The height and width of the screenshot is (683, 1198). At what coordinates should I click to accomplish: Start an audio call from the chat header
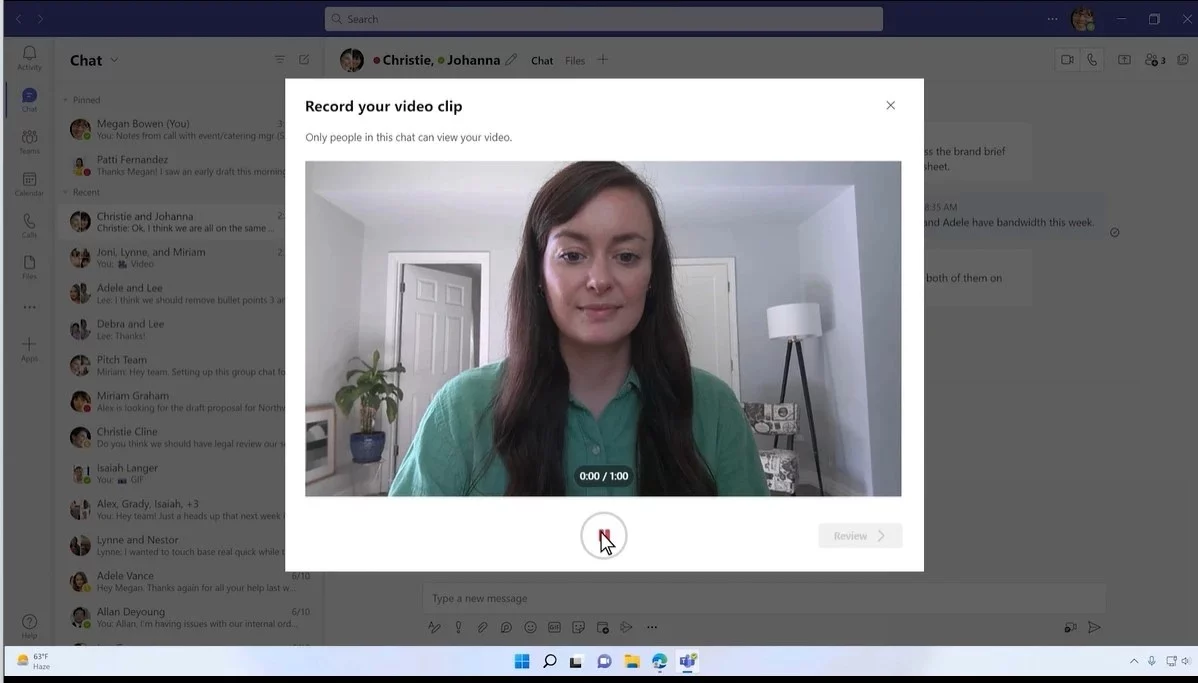1092,60
